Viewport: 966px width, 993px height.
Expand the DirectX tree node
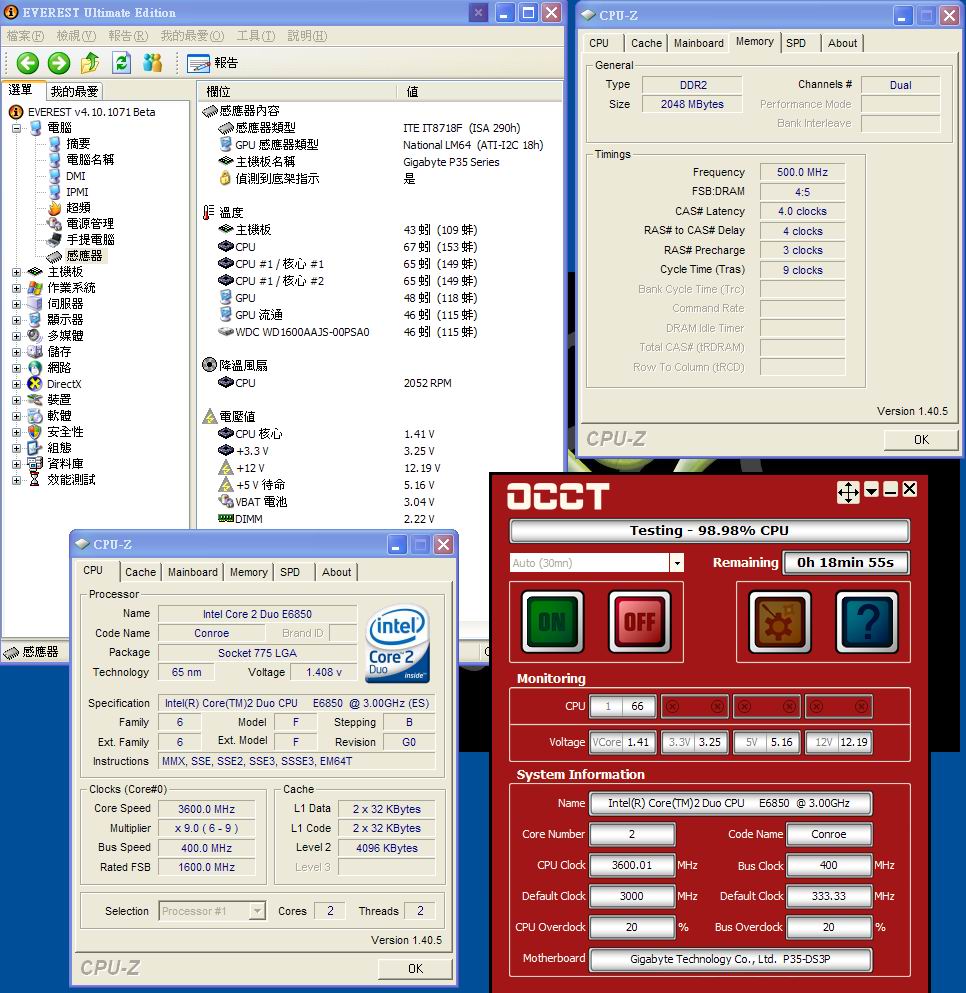point(17,384)
